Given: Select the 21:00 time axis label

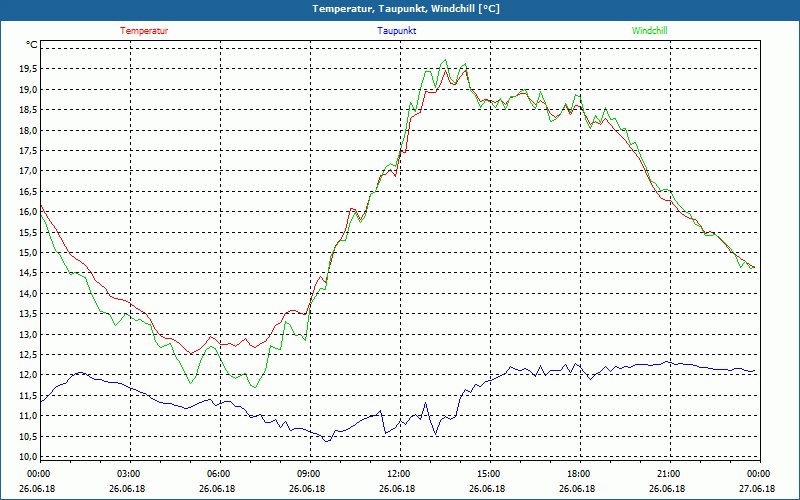Looking at the screenshot, I should click(x=668, y=474).
